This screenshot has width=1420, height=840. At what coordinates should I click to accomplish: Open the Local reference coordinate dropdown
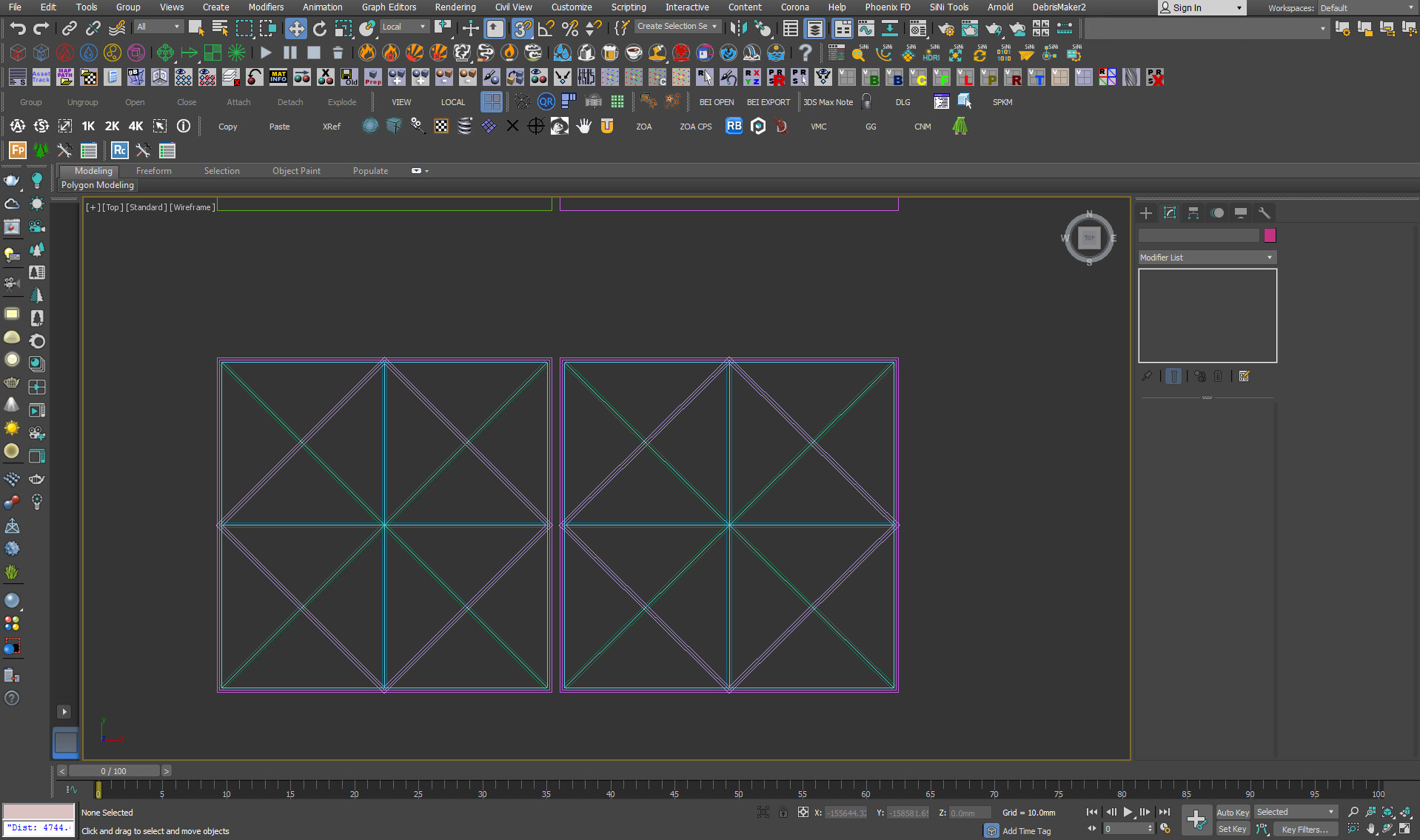403,27
